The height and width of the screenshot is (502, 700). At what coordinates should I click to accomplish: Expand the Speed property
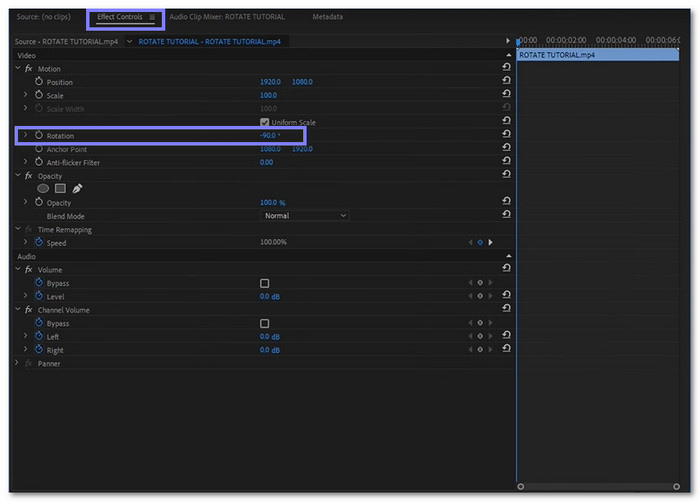coord(25,242)
